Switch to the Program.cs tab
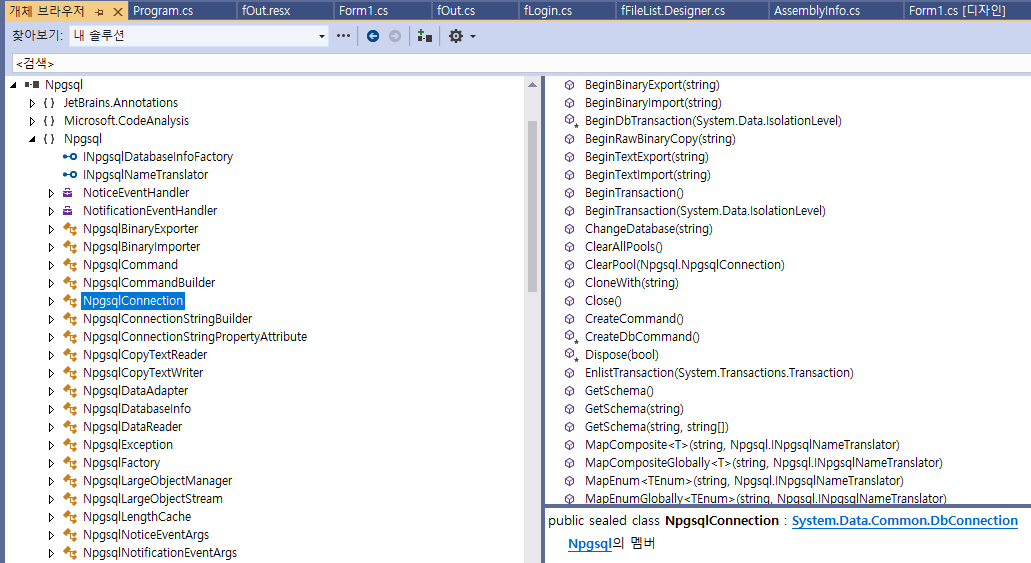Screen dimensions: 1031x563 tap(163, 11)
